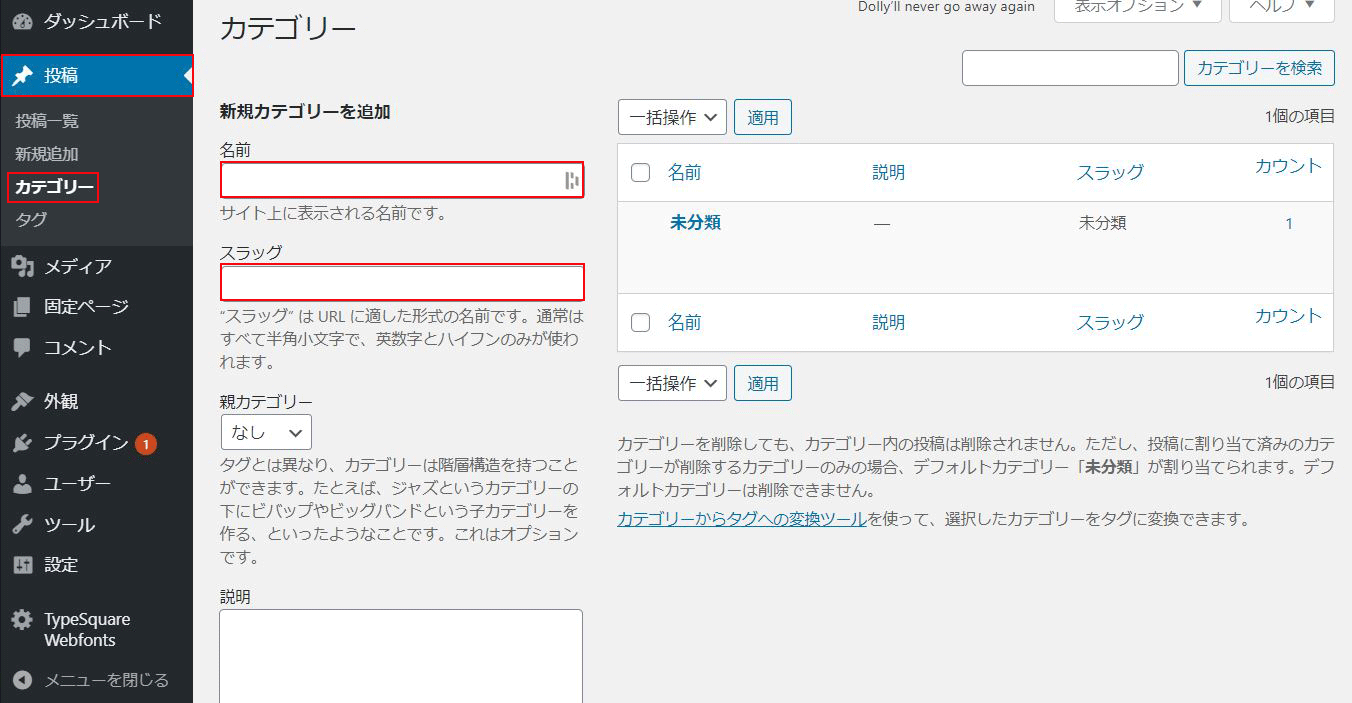Follow the カテゴリーからタグへの変換ツール link
The image size is (1352, 703).
pos(741,519)
